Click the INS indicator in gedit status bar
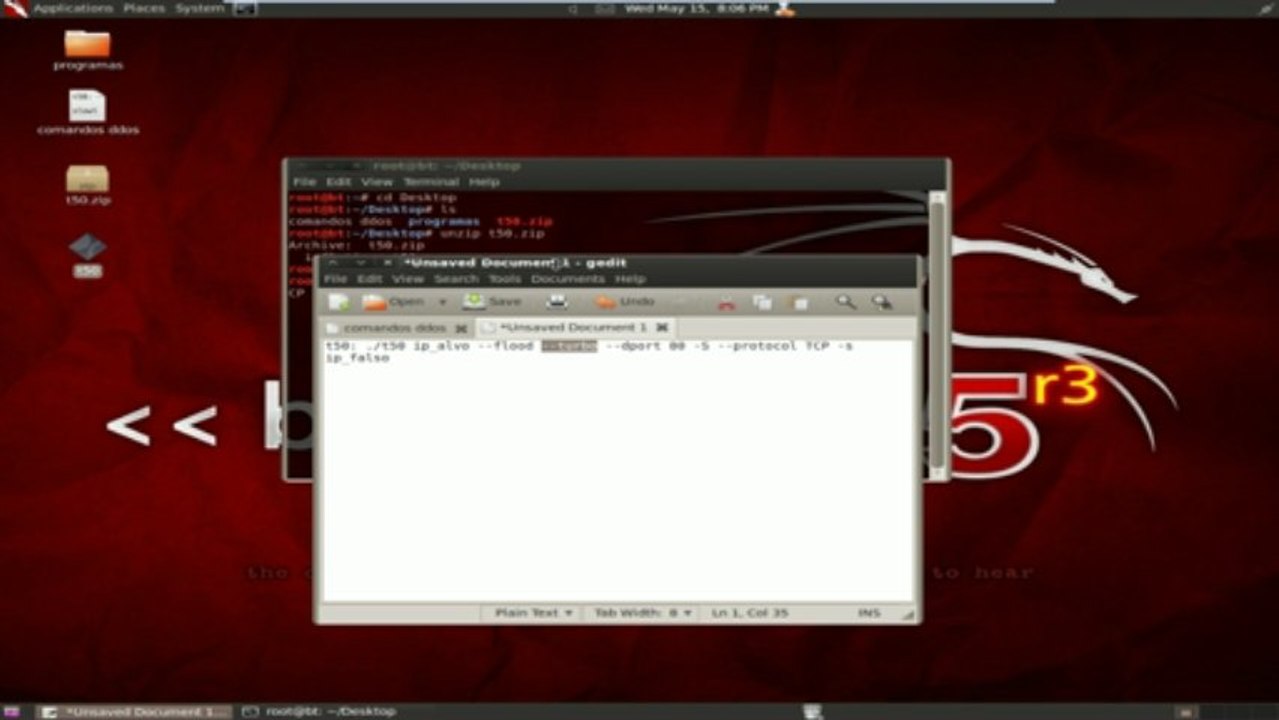 [x=868, y=612]
